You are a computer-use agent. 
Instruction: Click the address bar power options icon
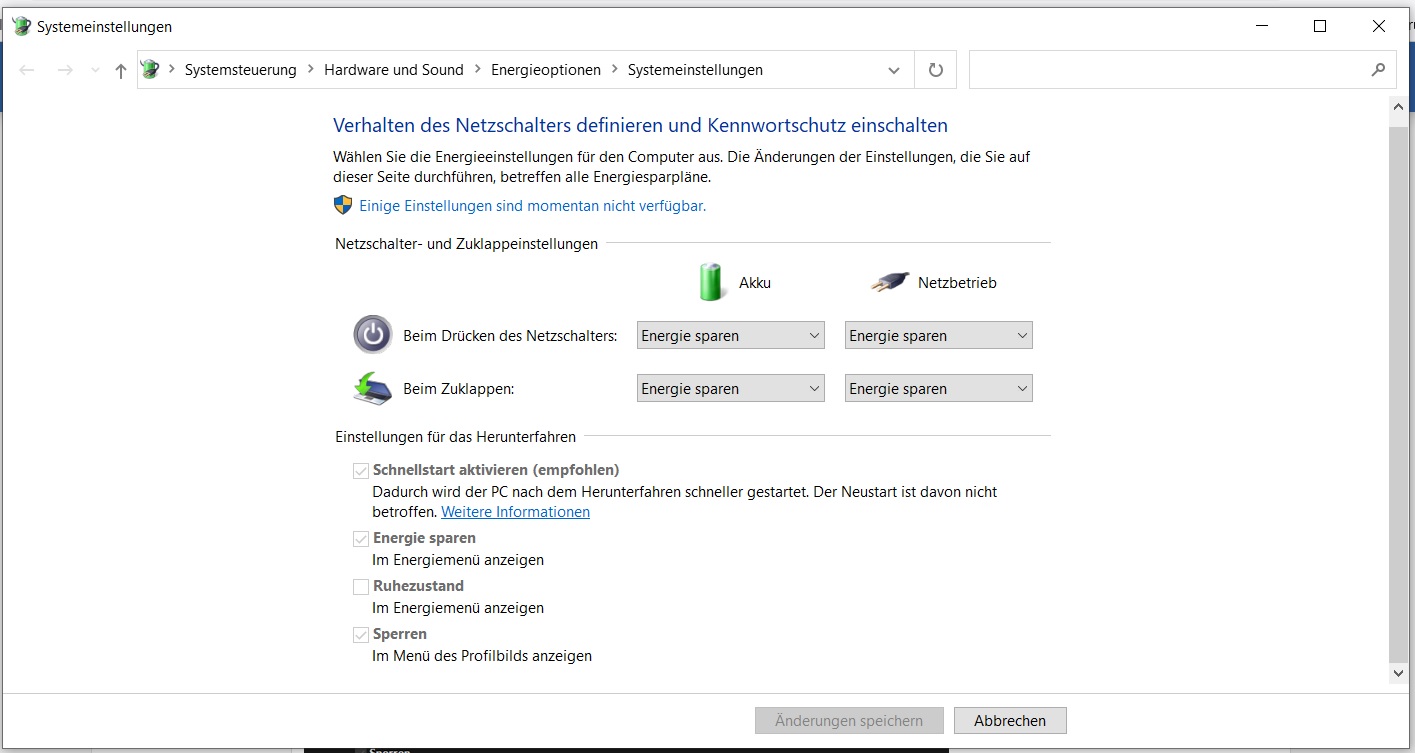(x=150, y=69)
